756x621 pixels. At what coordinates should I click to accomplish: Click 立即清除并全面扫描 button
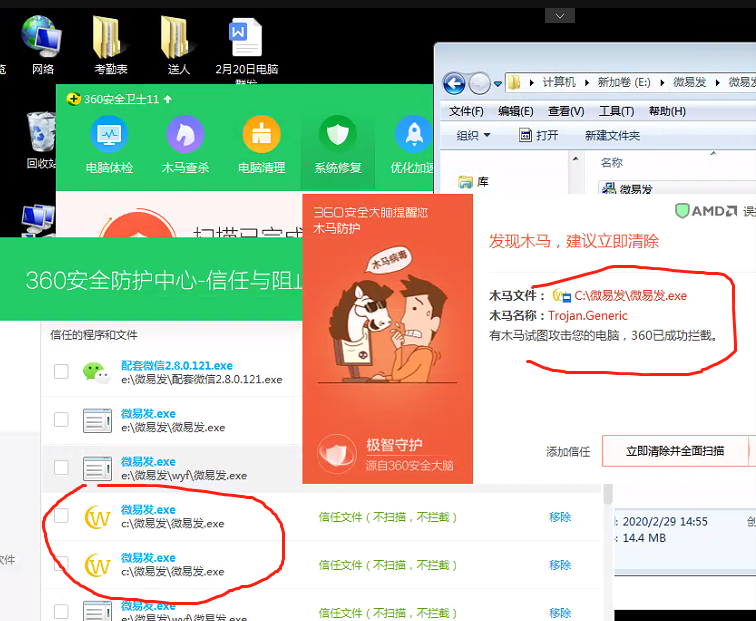[675, 451]
